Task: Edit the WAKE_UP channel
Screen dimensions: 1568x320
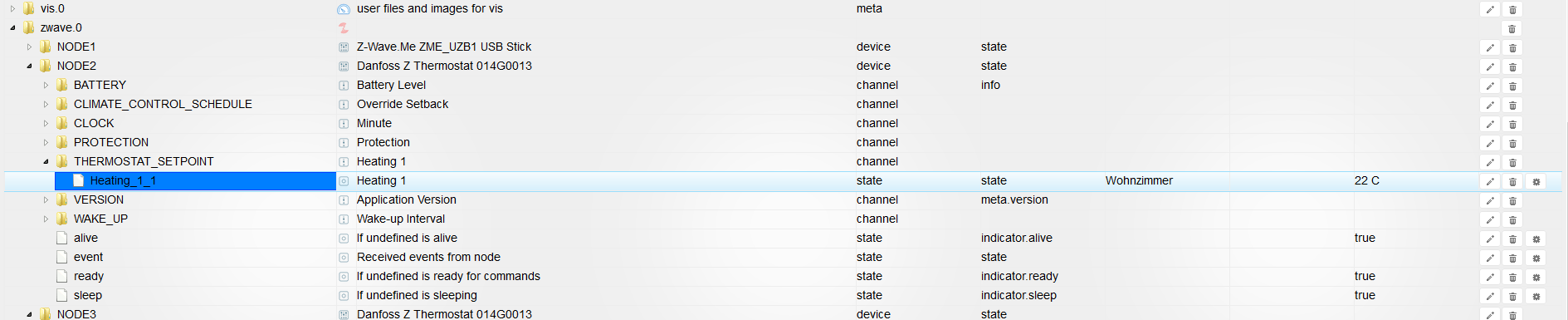Action: 1490,220
